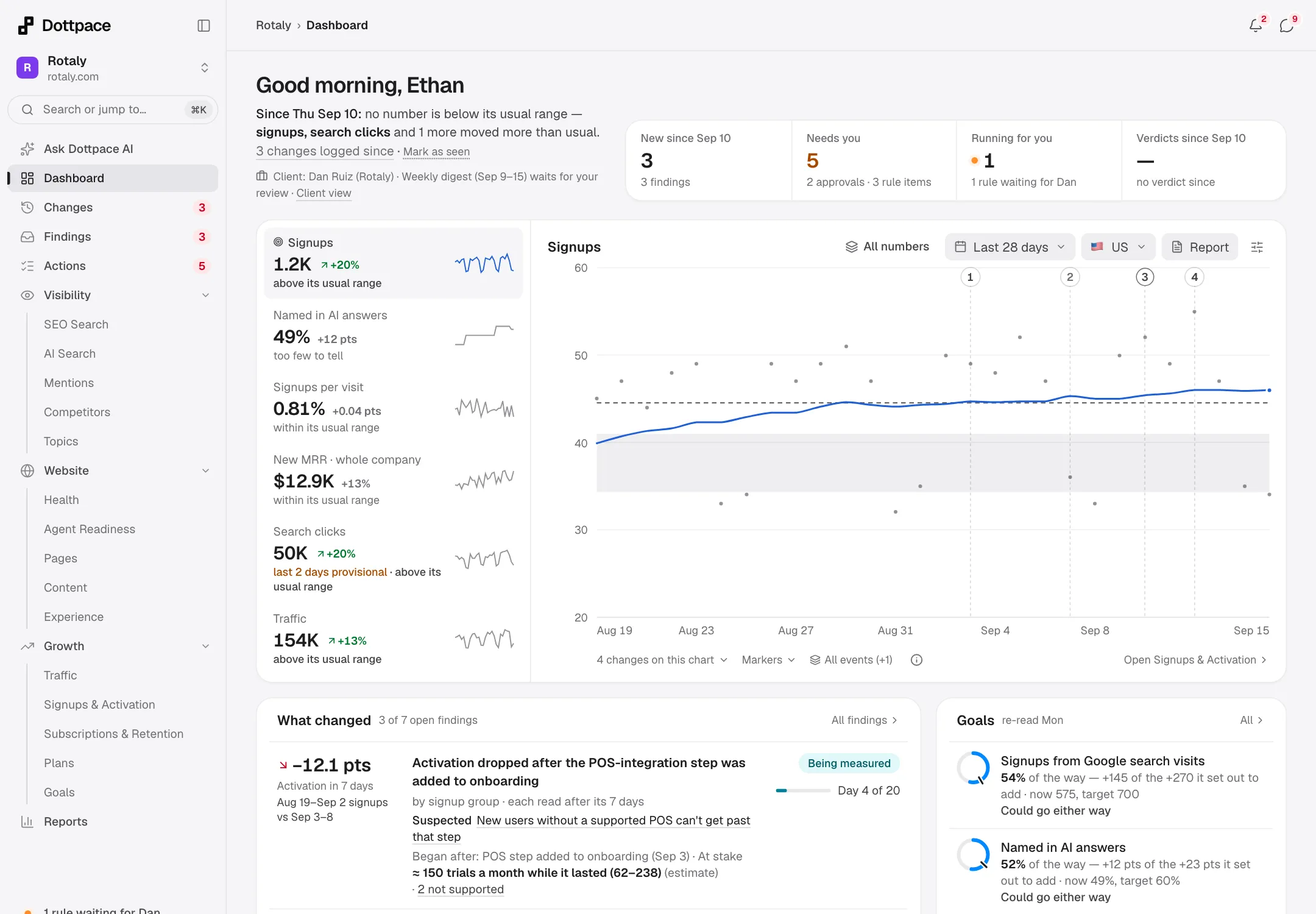Click the Rotaly workspace avatar
This screenshot has height=914, width=1316.
[x=27, y=68]
